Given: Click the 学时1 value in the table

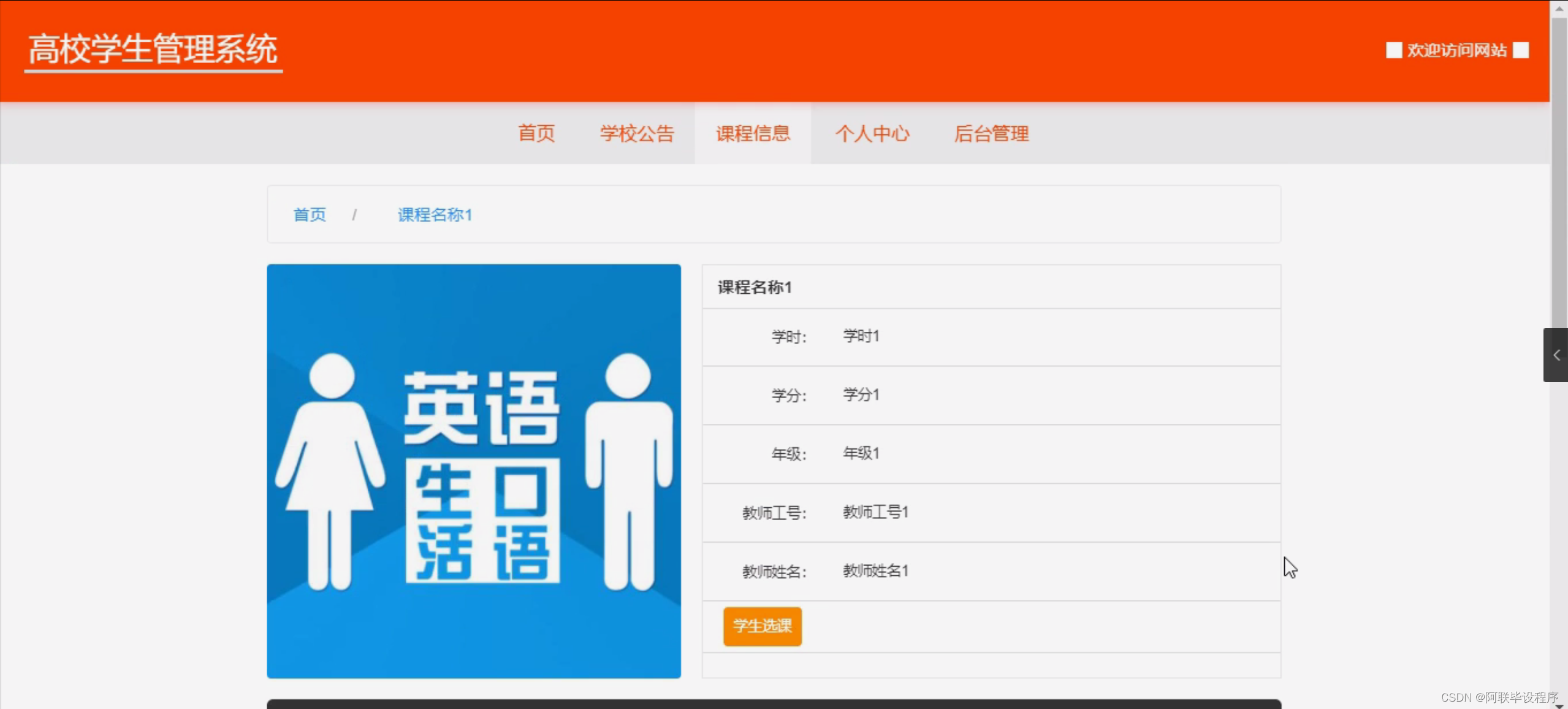Looking at the screenshot, I should [x=860, y=335].
